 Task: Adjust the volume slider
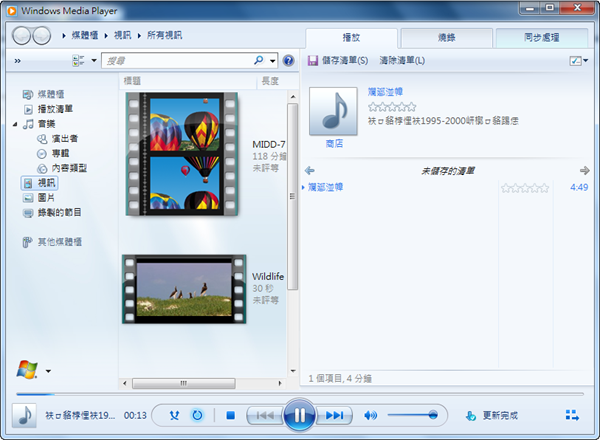coord(412,415)
